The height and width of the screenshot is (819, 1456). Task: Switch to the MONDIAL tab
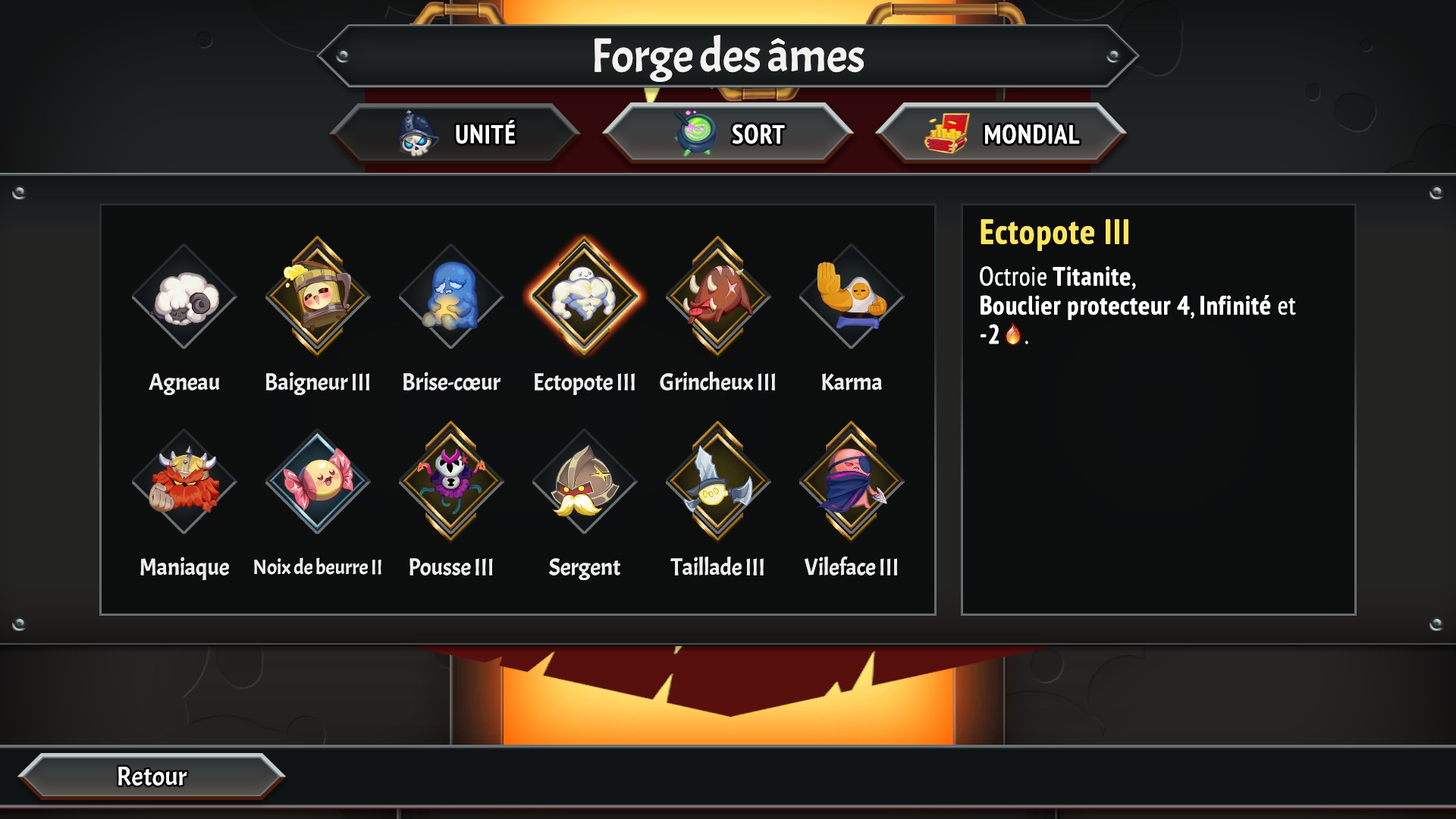pyautogui.click(x=1001, y=133)
